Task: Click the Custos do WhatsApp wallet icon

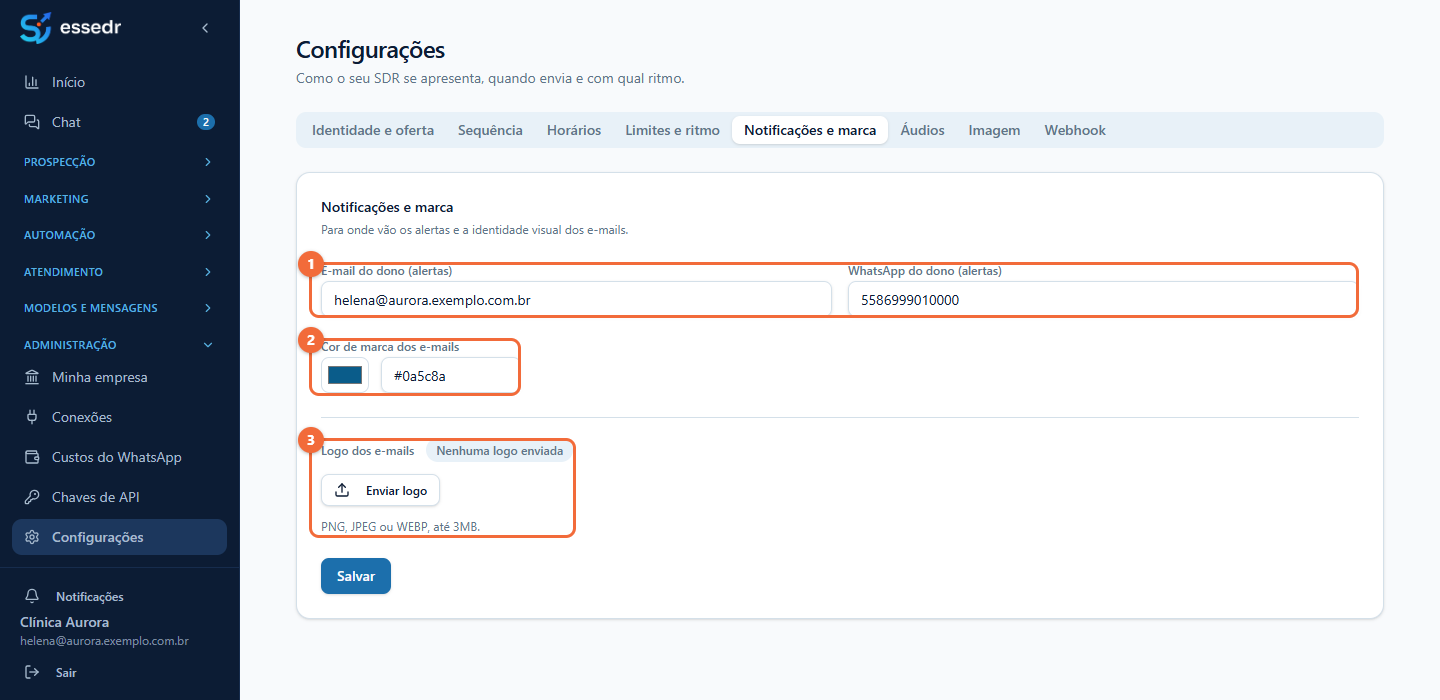Action: click(x=32, y=457)
